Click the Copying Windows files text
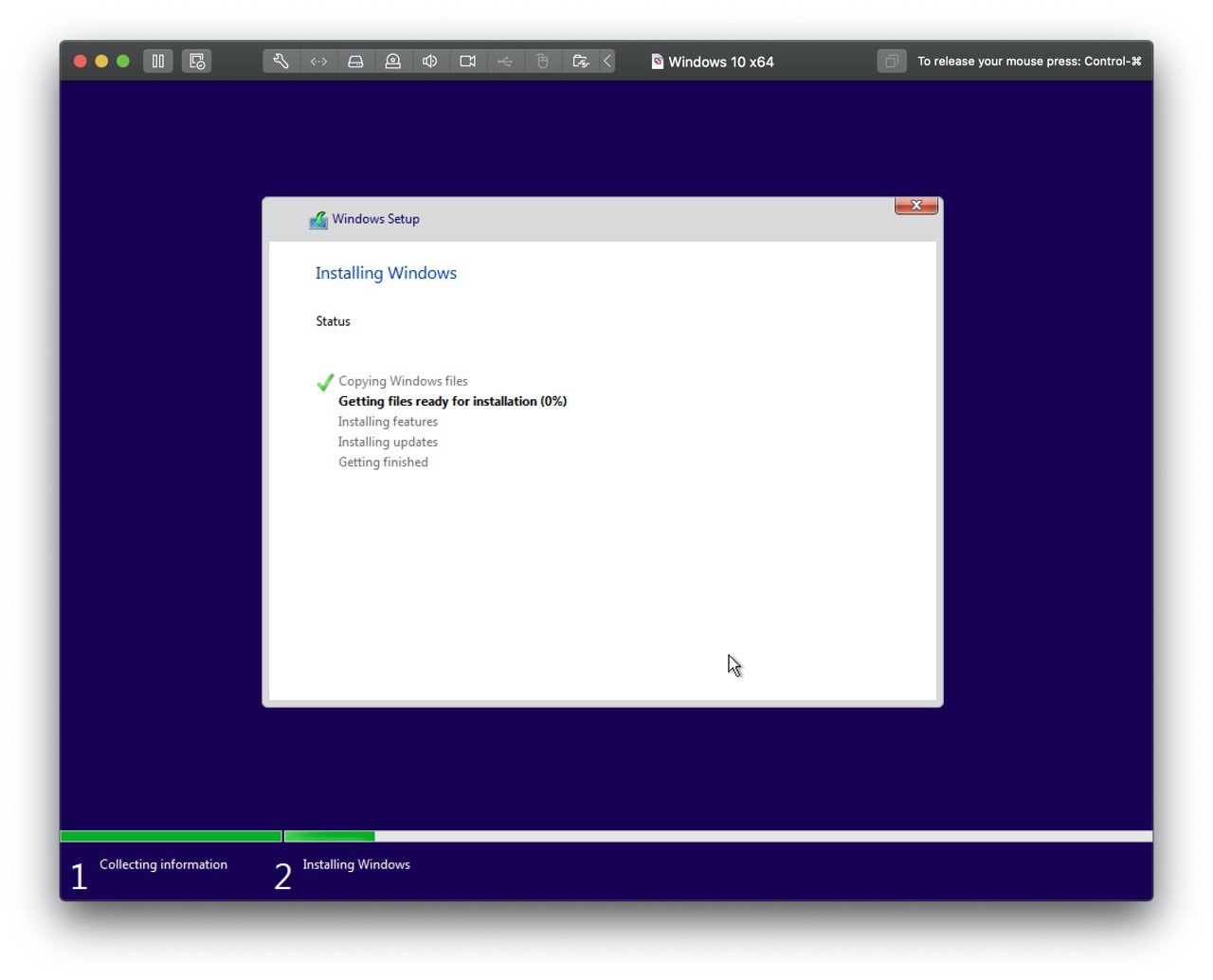 pos(403,381)
